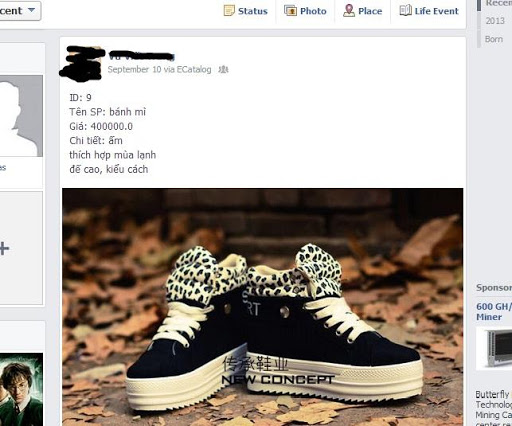Jump to 2013 in timeline navigator
The width and height of the screenshot is (512, 426).
(495, 21)
